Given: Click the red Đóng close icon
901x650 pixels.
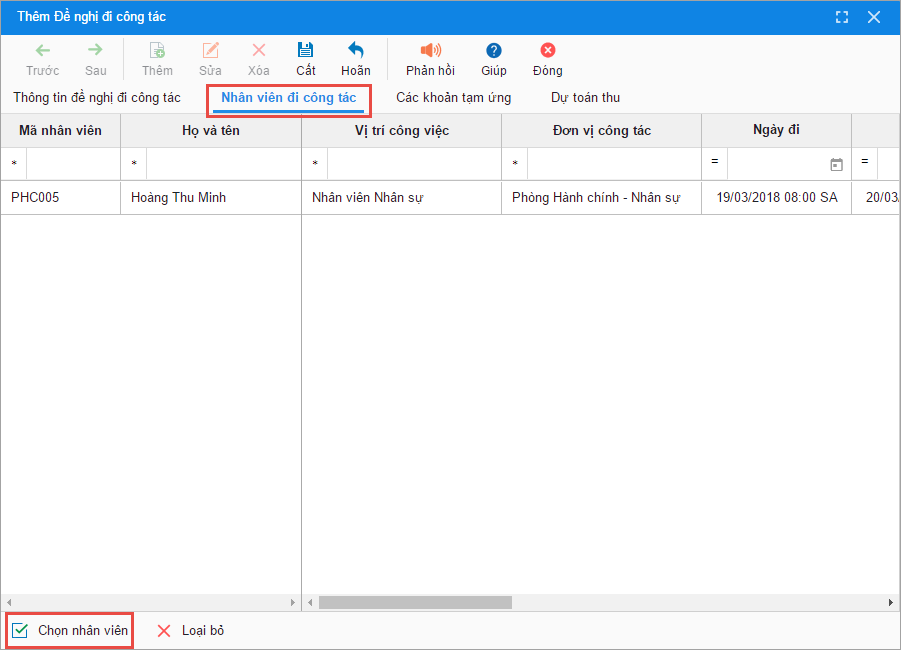Looking at the screenshot, I should (x=547, y=50).
